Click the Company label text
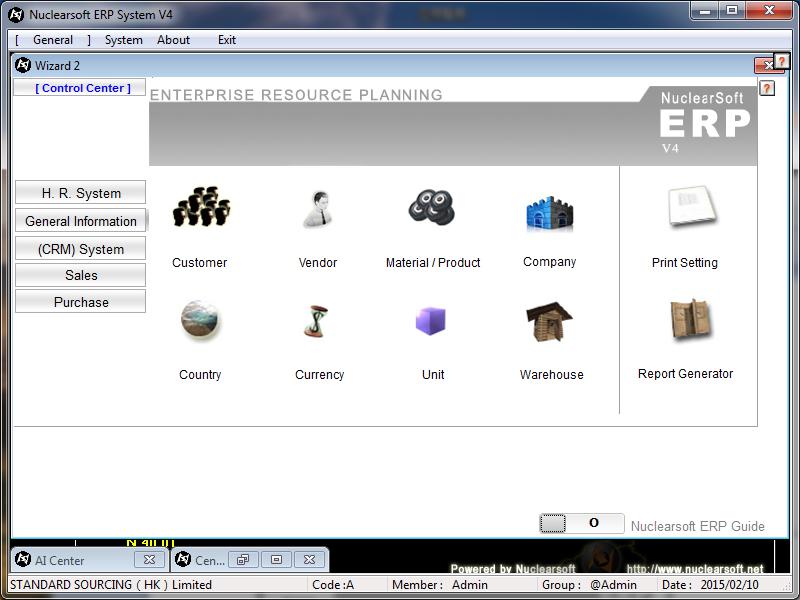This screenshot has height=600, width=800. pos(549,262)
